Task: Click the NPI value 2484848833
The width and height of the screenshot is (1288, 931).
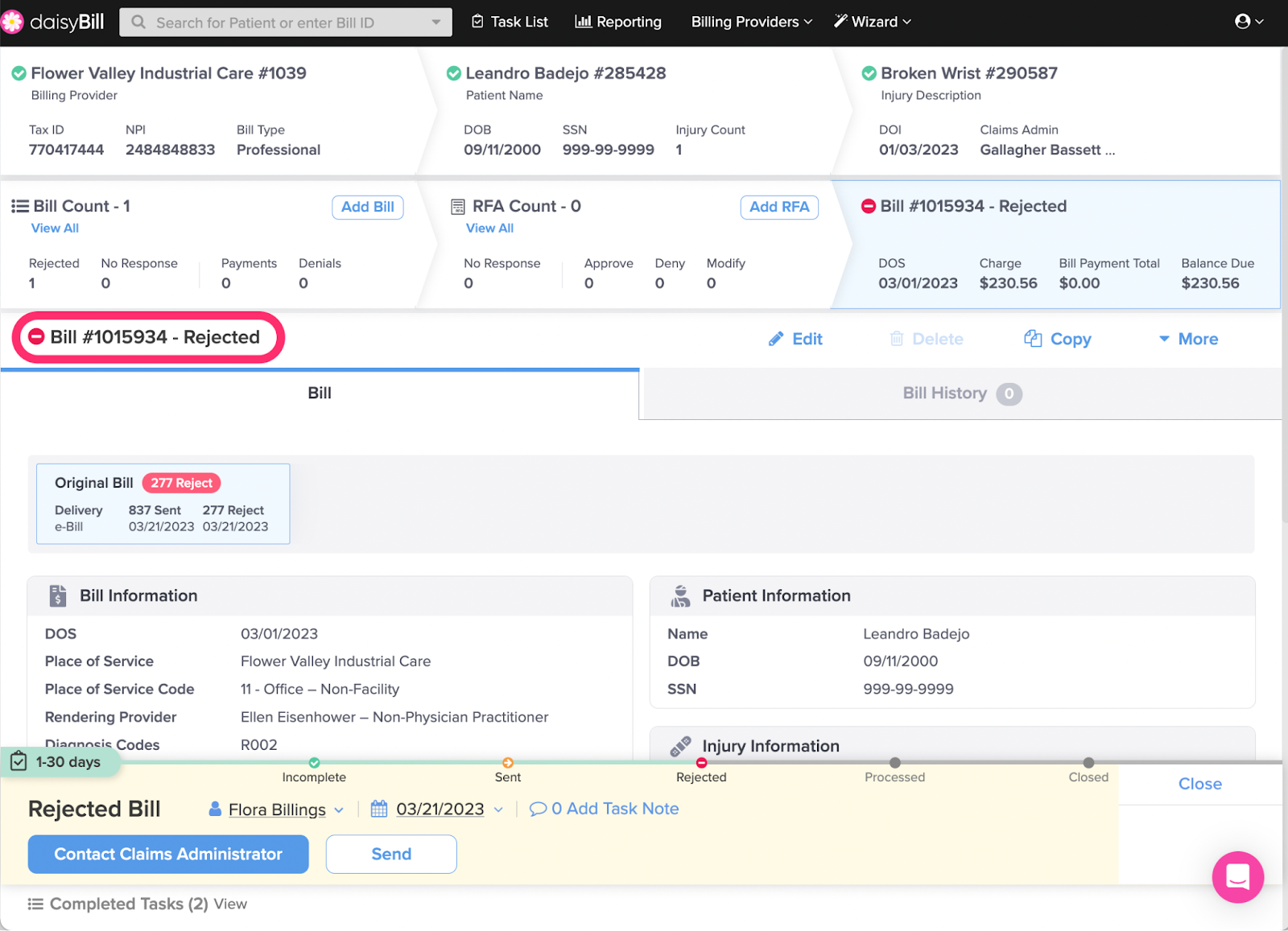Action: [170, 150]
